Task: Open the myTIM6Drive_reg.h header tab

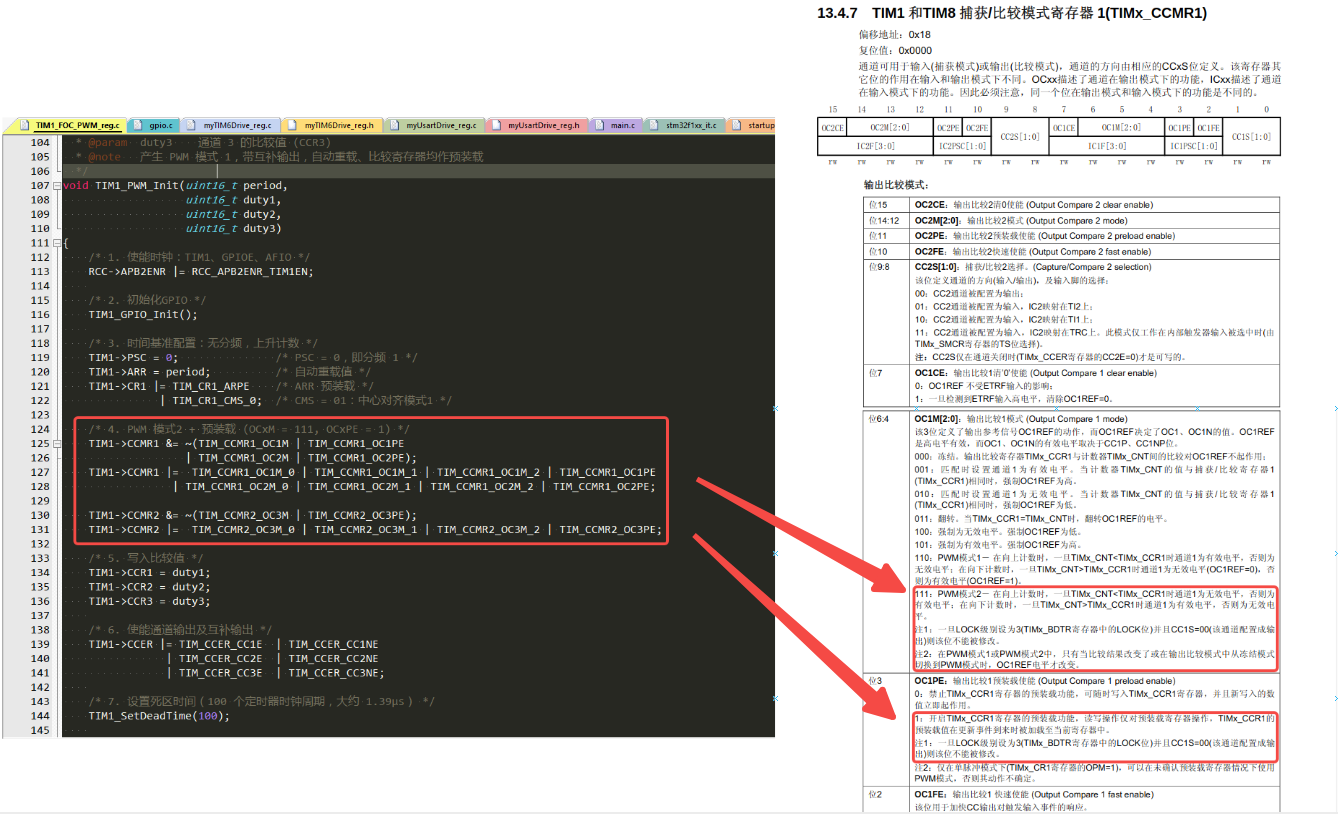Action: pyautogui.click(x=331, y=126)
